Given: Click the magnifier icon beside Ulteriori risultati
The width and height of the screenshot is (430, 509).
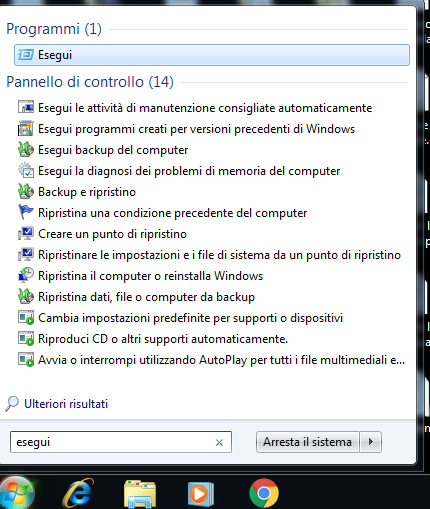Looking at the screenshot, I should (12, 404).
